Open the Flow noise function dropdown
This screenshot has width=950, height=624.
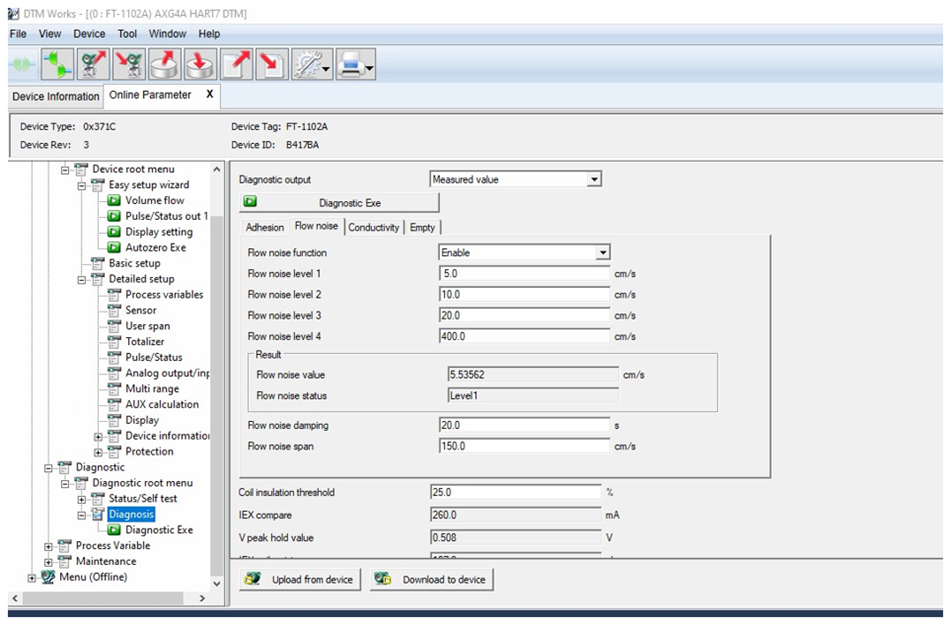pos(602,253)
